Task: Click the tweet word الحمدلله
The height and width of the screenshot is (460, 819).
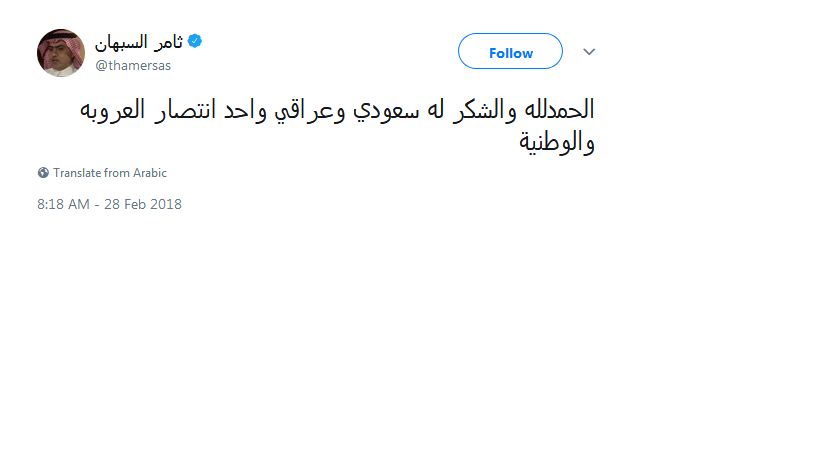Action: (x=559, y=110)
